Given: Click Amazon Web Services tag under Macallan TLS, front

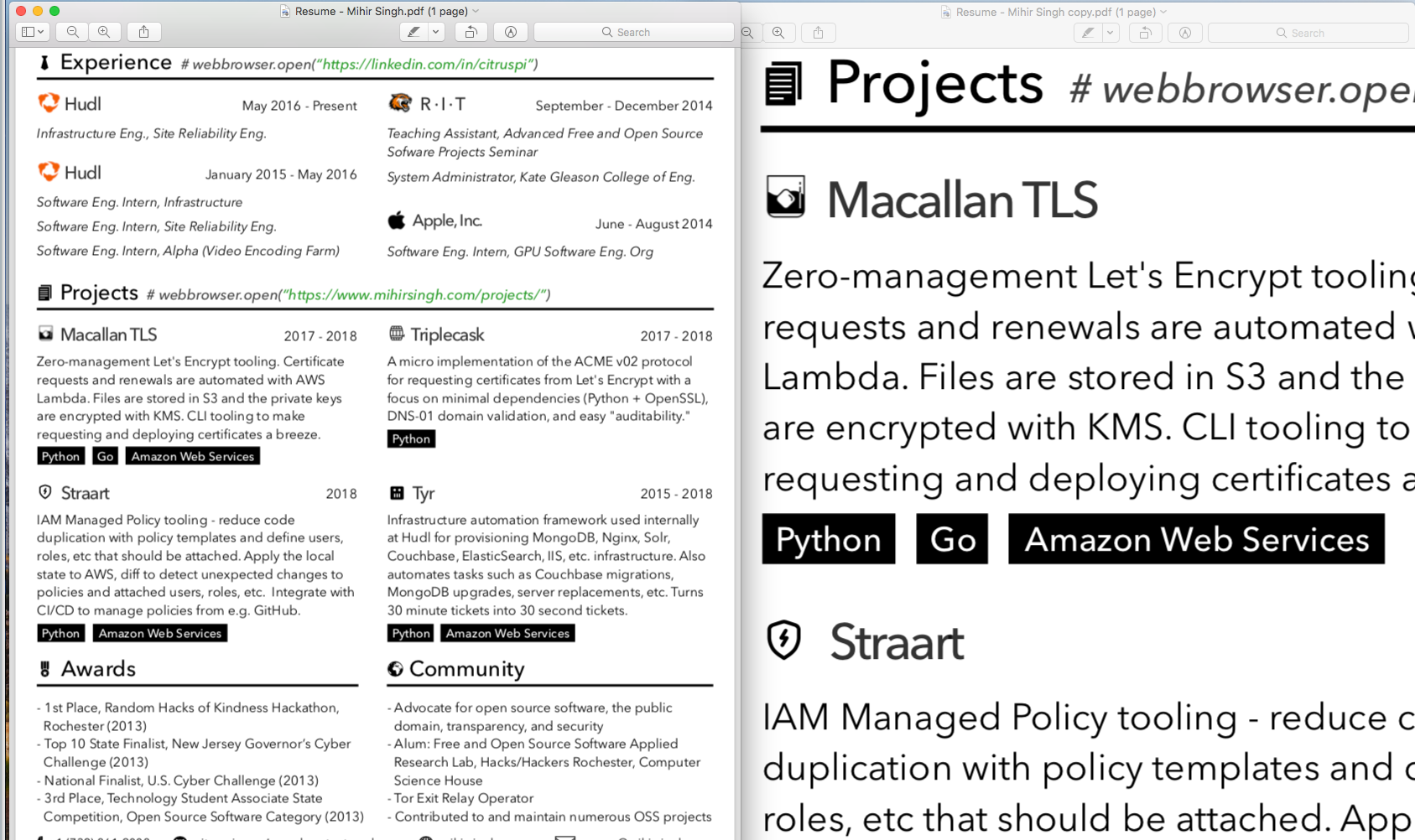Looking at the screenshot, I should point(193,456).
